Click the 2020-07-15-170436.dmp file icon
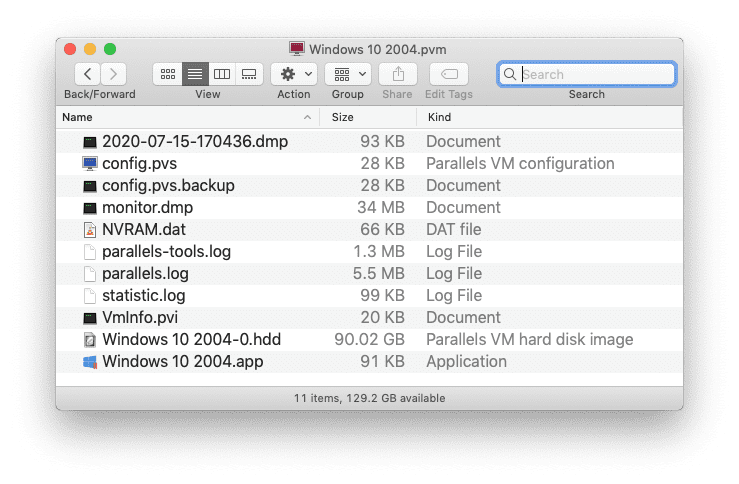739x484 pixels. pos(90,142)
